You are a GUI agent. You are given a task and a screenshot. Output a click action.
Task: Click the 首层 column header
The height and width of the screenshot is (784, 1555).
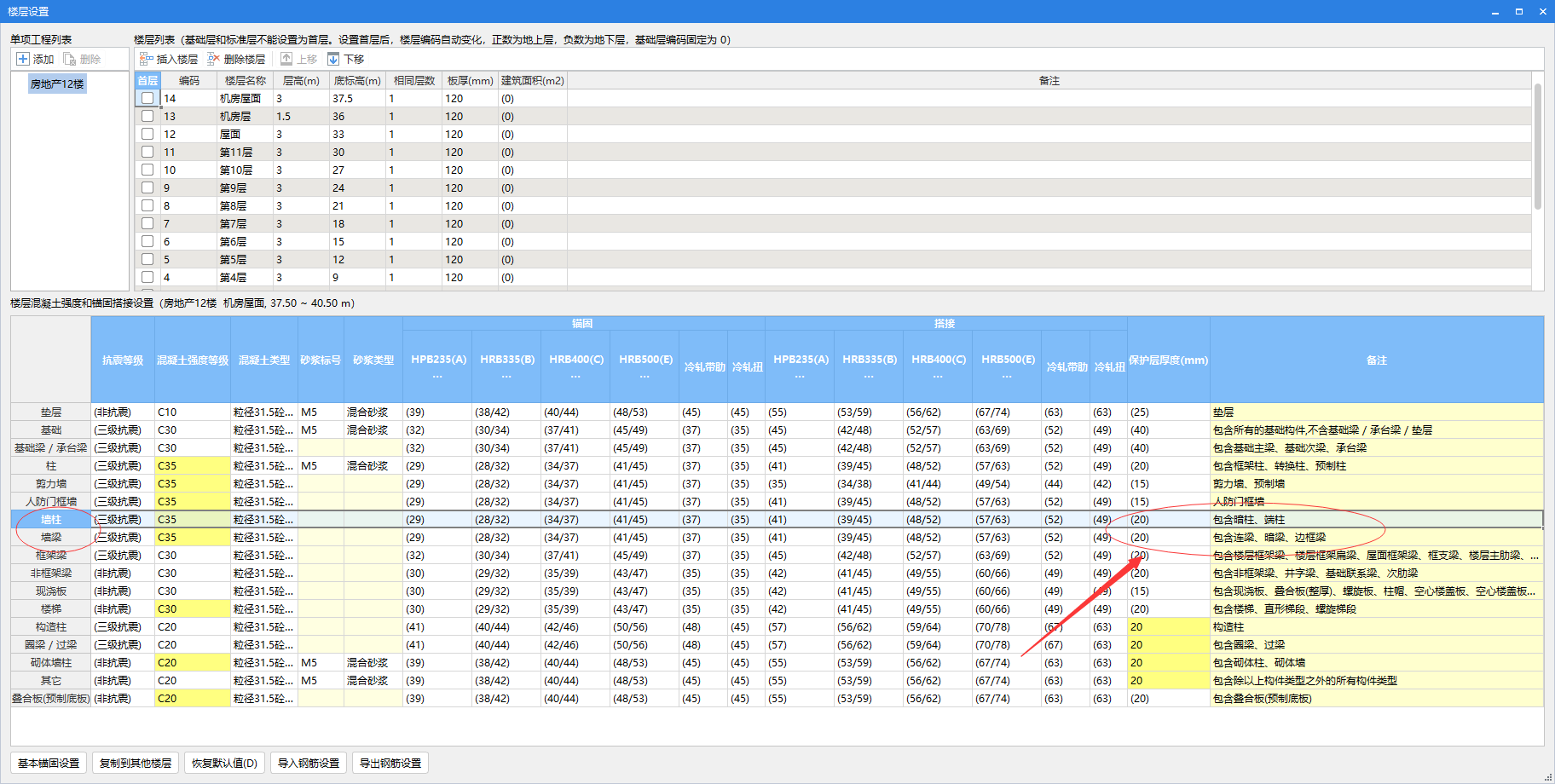[x=147, y=80]
